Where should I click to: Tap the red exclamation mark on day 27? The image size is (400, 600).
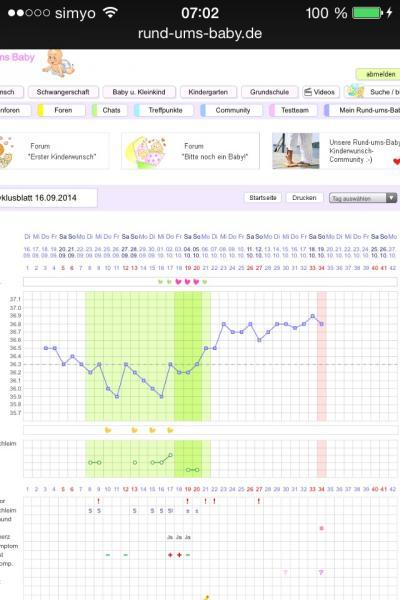pyautogui.click(x=259, y=501)
